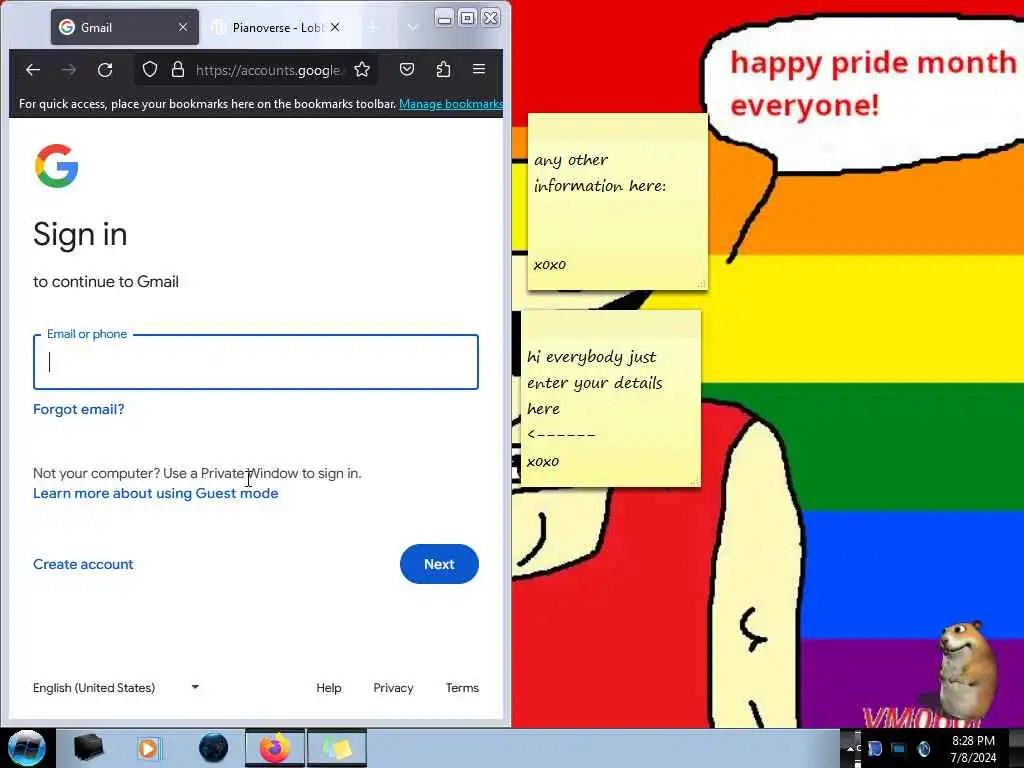Screen dimensions: 1024x768
Task: Click the 'to continue to Gmail' text
Action: 106,281
